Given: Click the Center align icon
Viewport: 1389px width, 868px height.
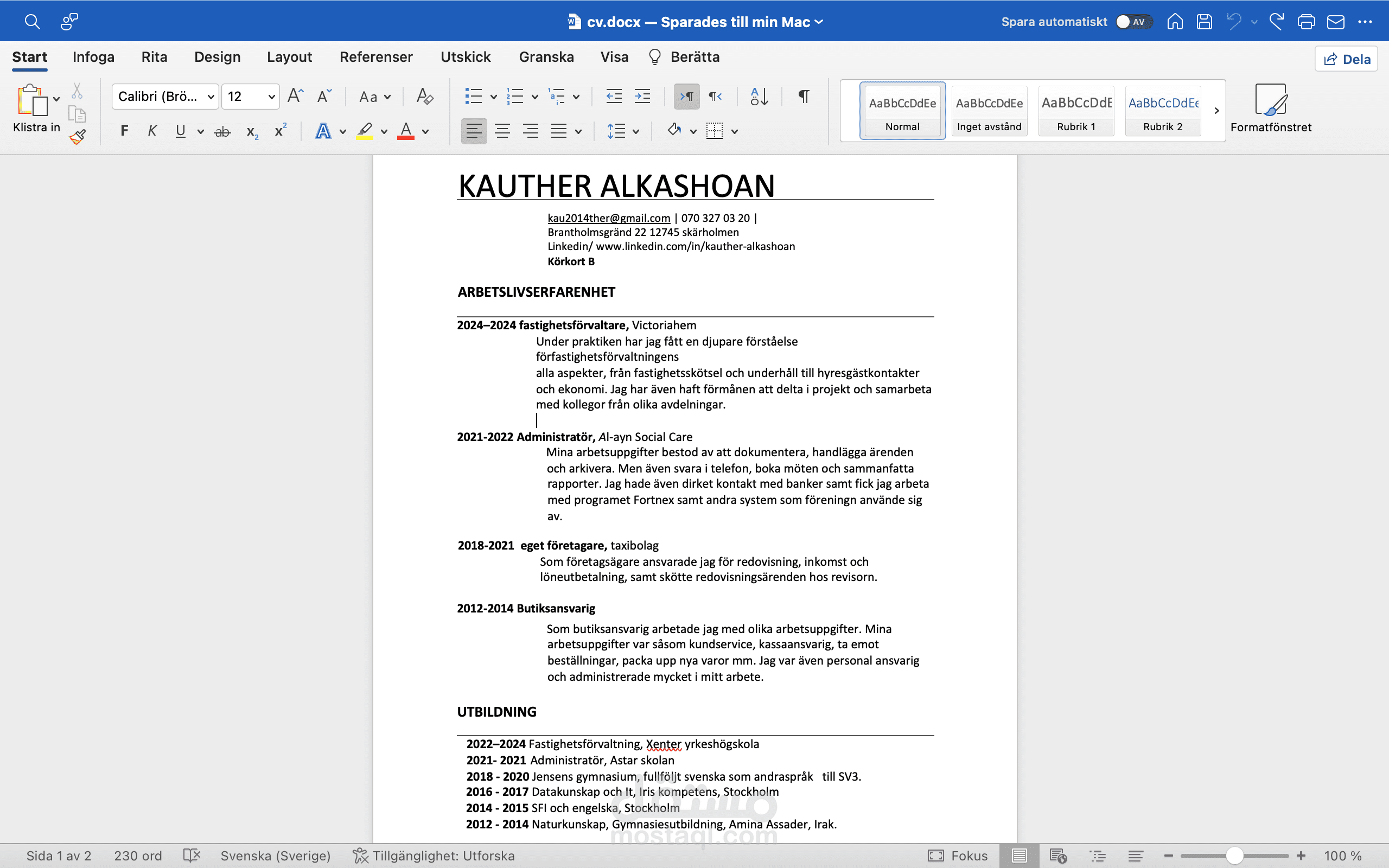Looking at the screenshot, I should [x=502, y=131].
